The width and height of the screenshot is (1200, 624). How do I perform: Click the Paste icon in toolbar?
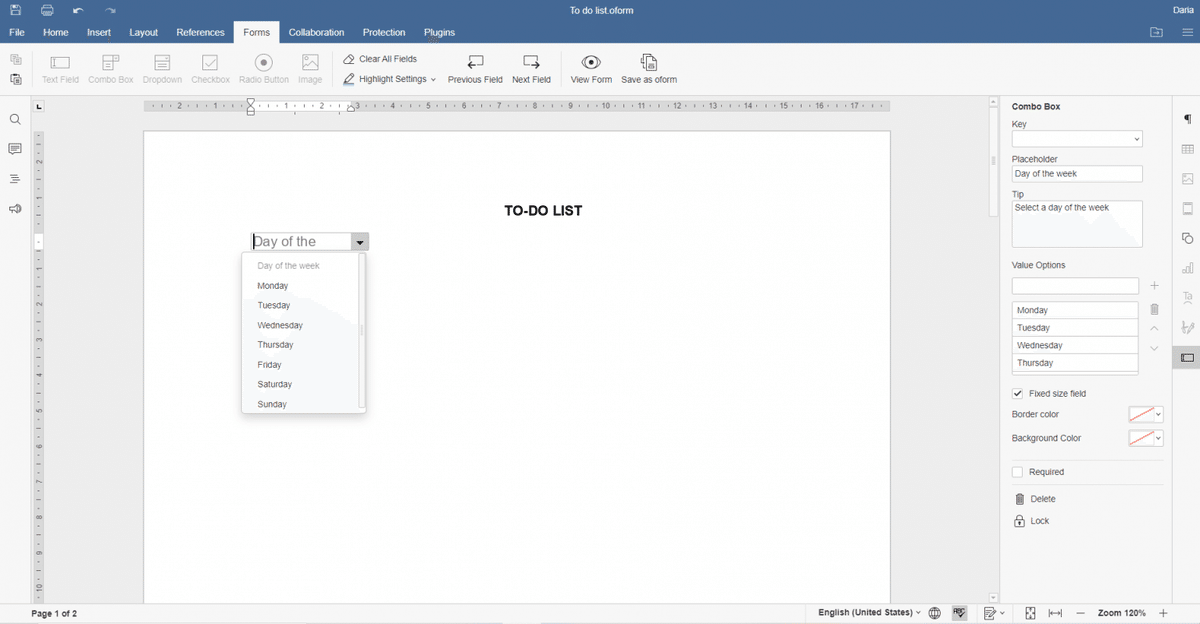15,80
